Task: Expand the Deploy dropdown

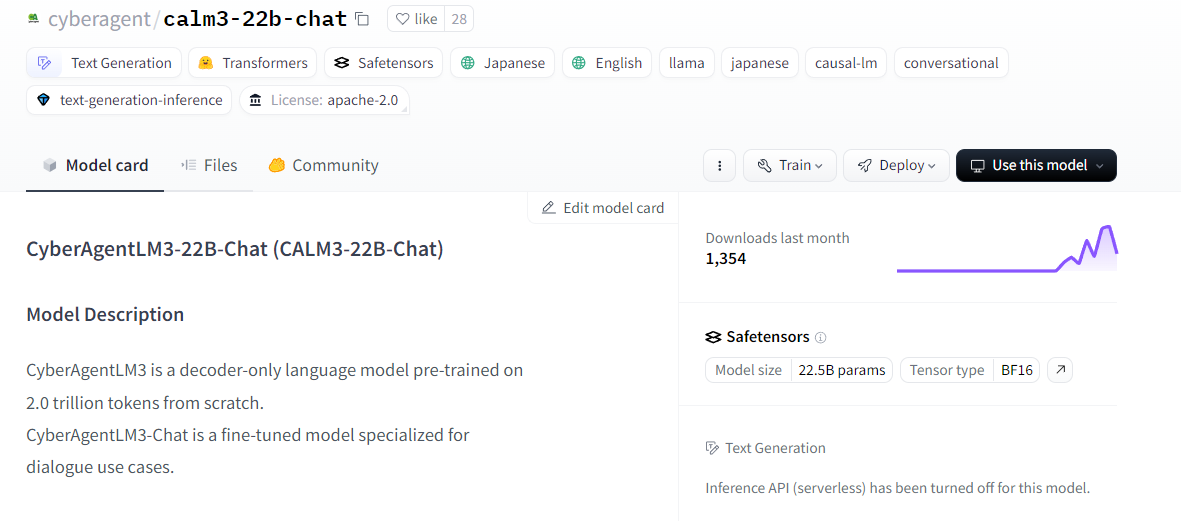Action: click(896, 165)
